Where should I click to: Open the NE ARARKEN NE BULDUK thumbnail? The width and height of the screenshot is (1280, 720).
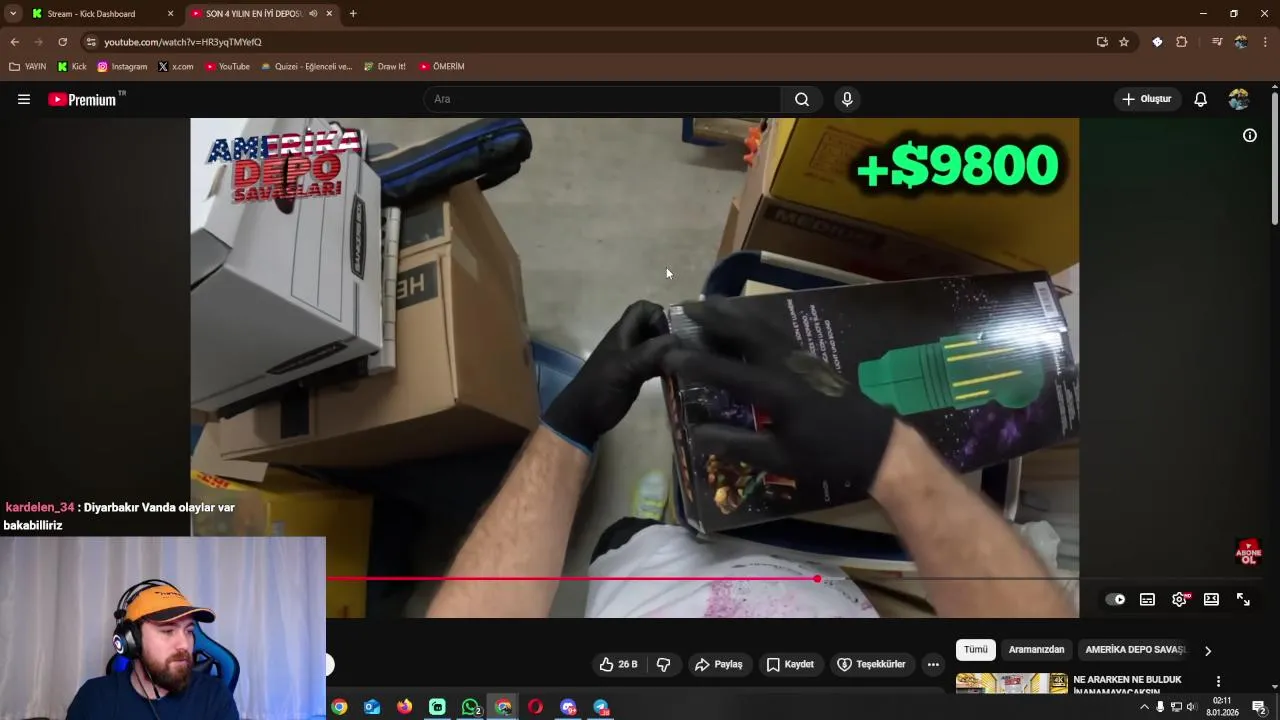coord(1011,683)
